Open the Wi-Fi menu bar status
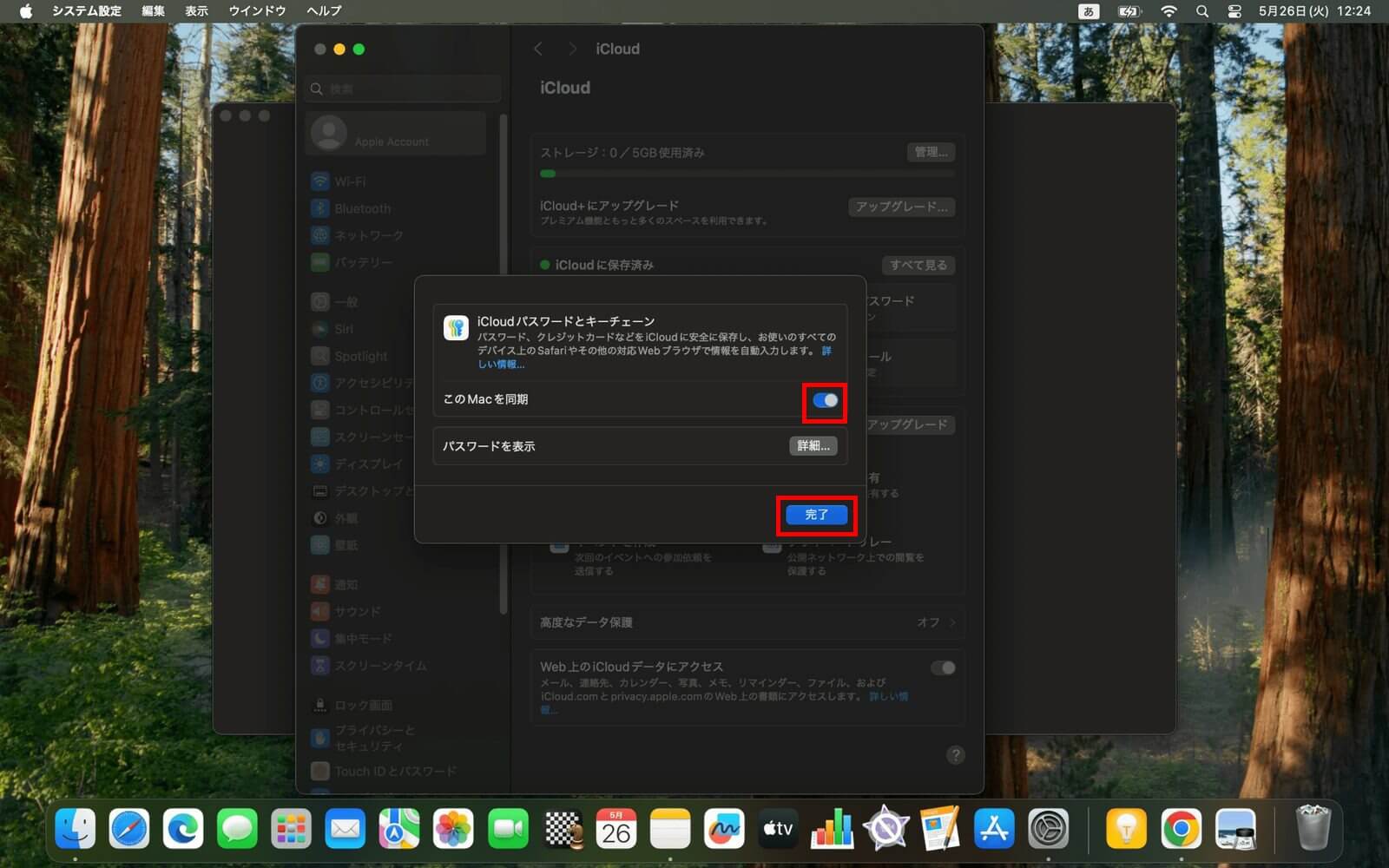 1168,11
